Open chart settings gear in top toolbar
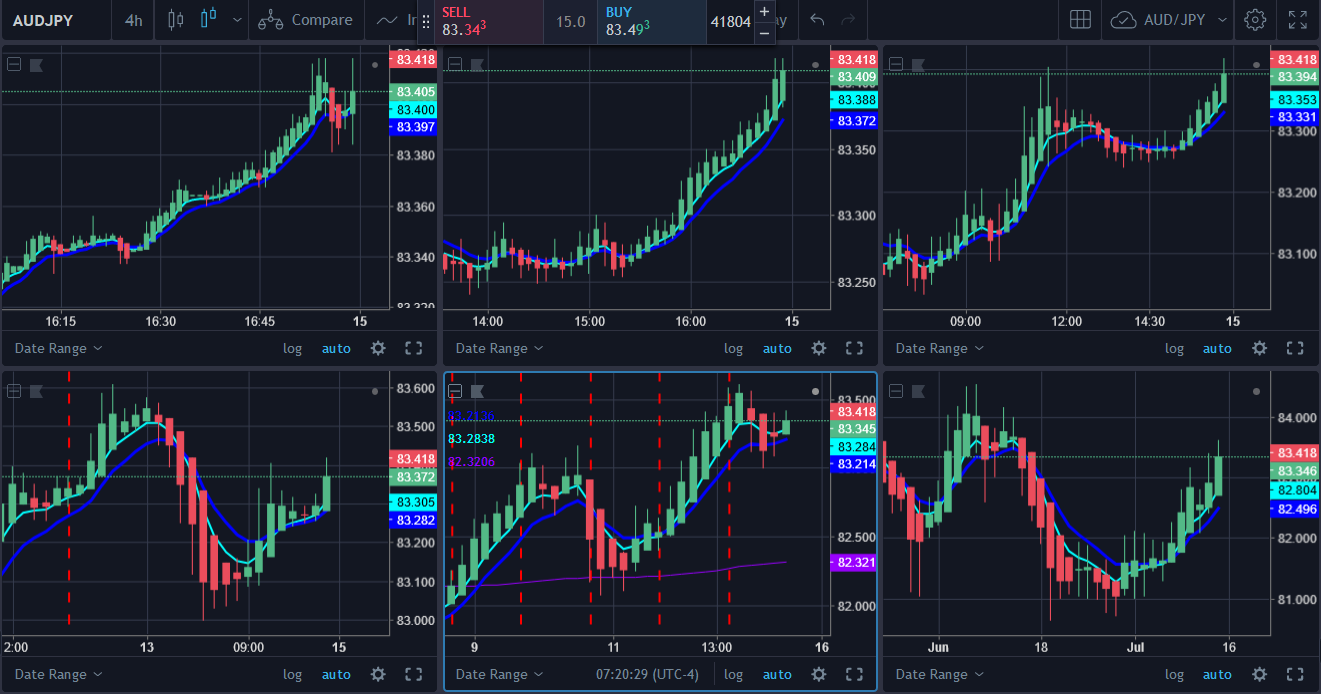The width and height of the screenshot is (1321, 694). pos(1255,20)
